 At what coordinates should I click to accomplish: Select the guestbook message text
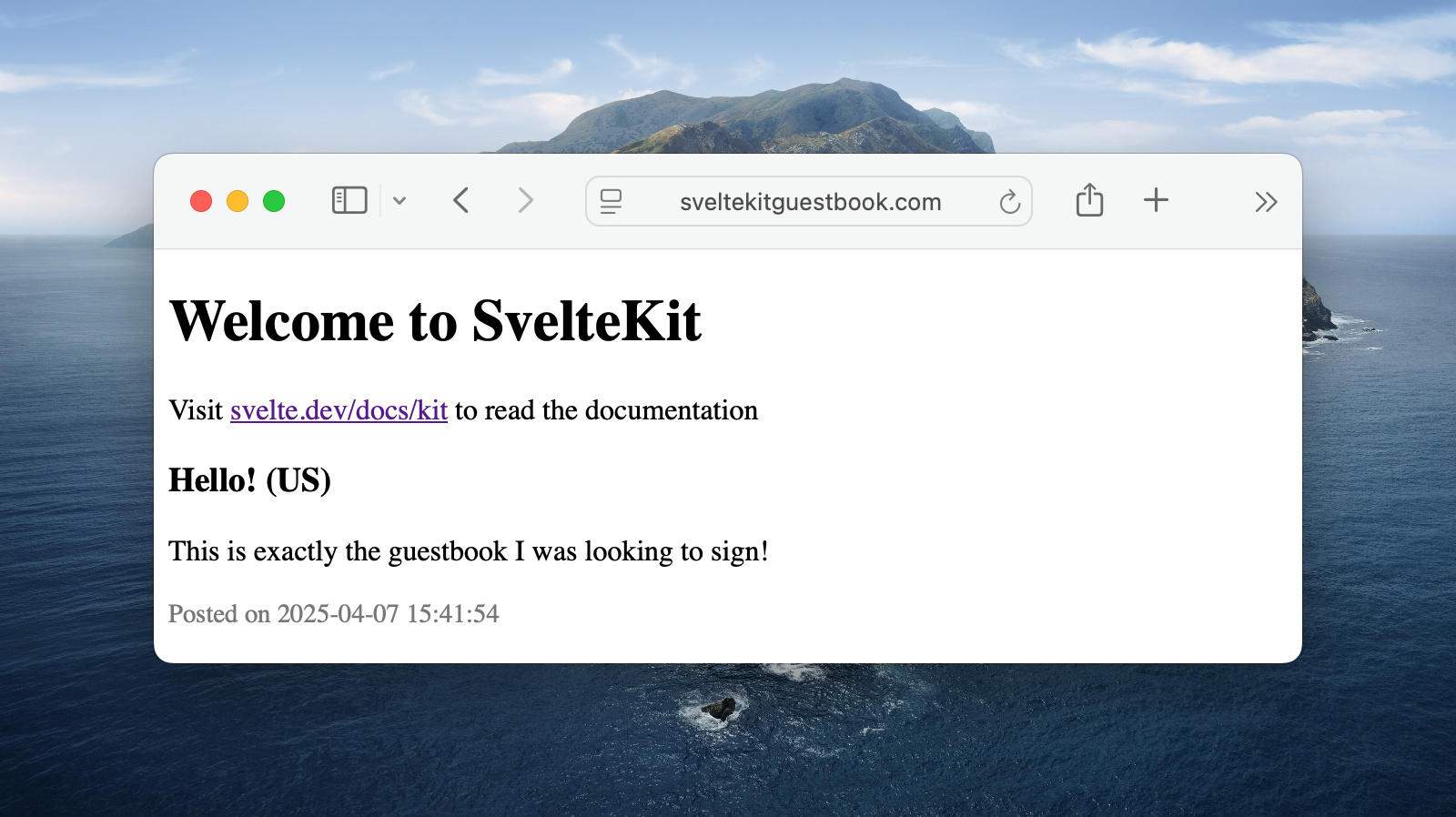468,550
